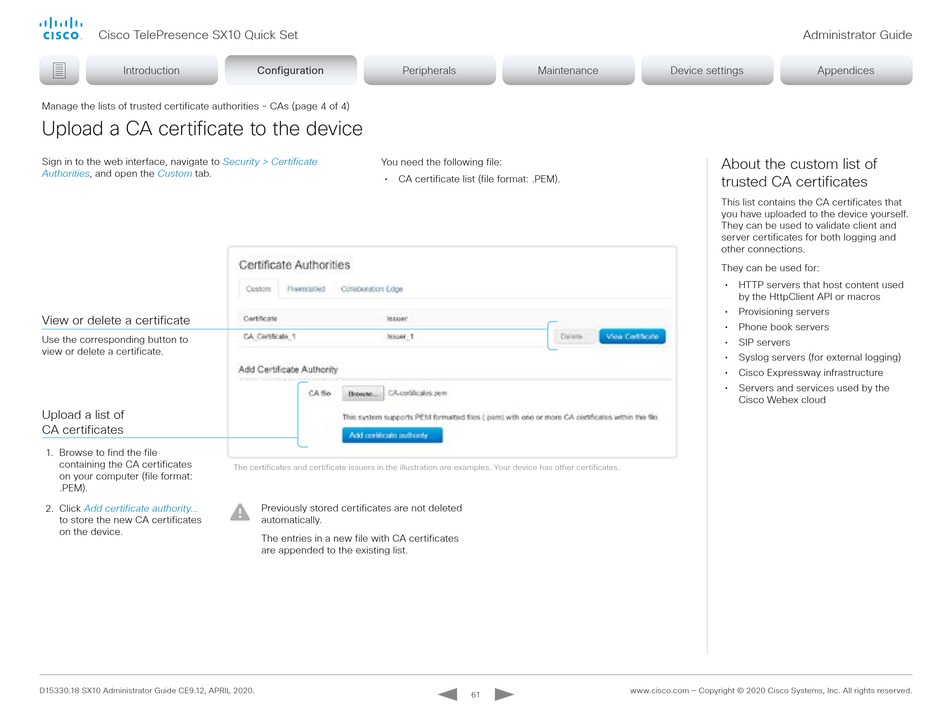Image resolution: width=950 pixels, height=711 pixels.
Task: Click the Issuer_1 cell in the table
Action: coord(400,337)
